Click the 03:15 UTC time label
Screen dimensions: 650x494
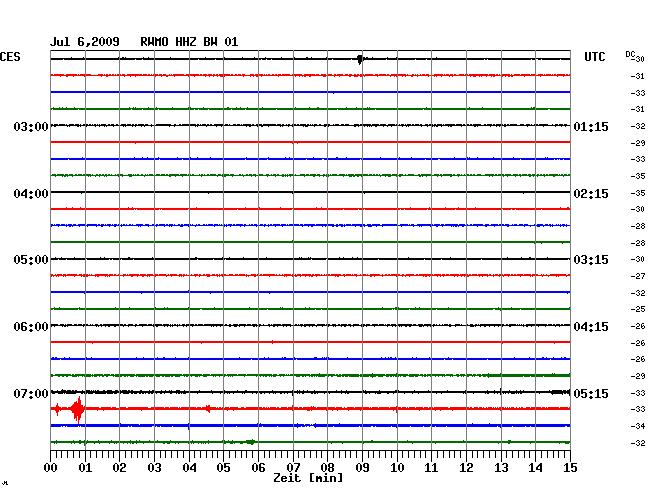[x=591, y=260]
